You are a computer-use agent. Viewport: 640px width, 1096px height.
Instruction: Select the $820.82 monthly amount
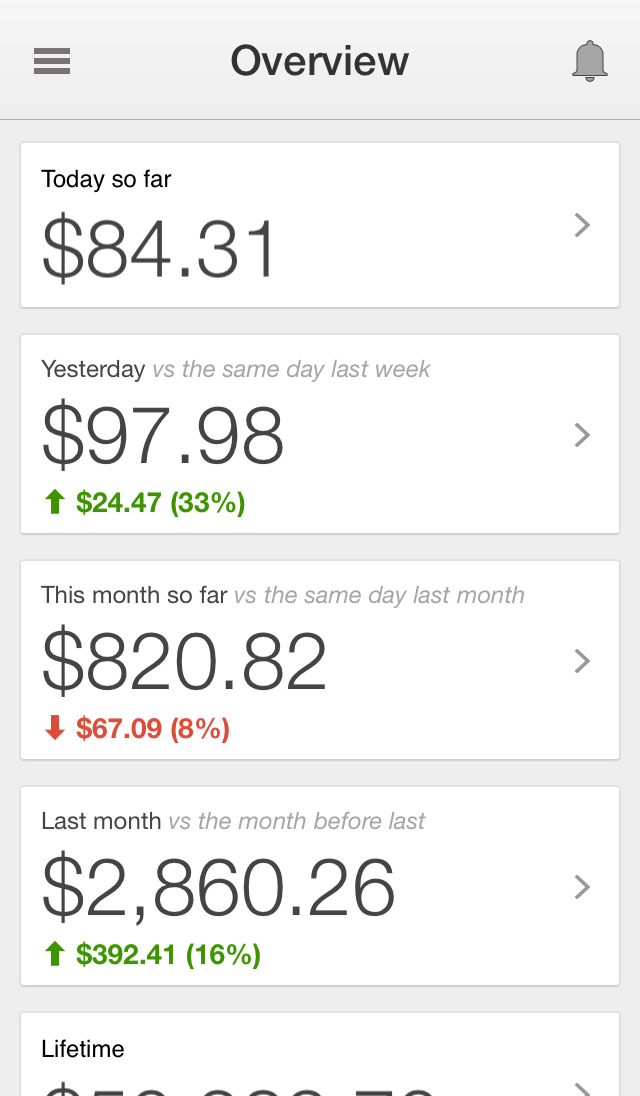(185, 663)
